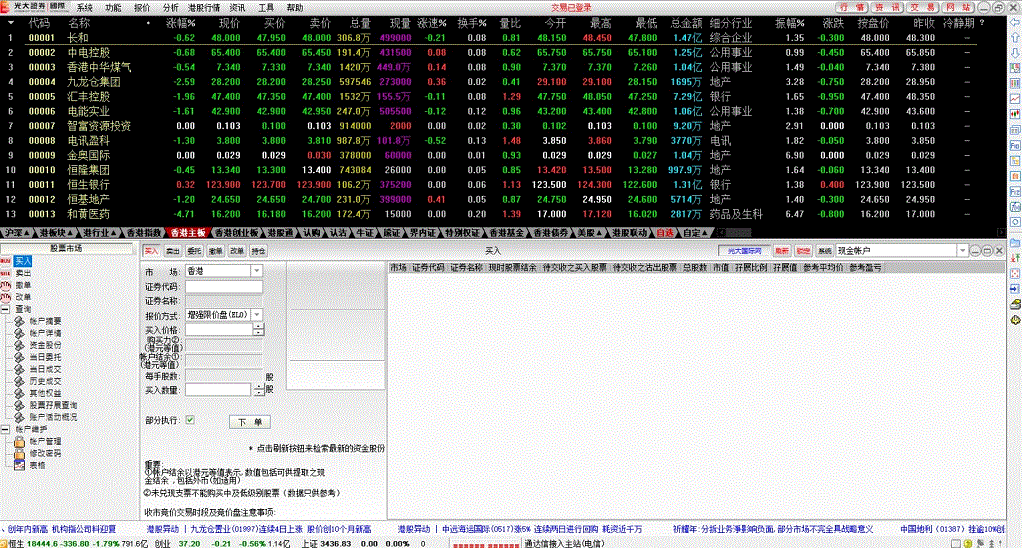Image resolution: width=1022 pixels, height=548 pixels.
Task: Click the coin icon next to 当日委托
Action: tap(20, 357)
